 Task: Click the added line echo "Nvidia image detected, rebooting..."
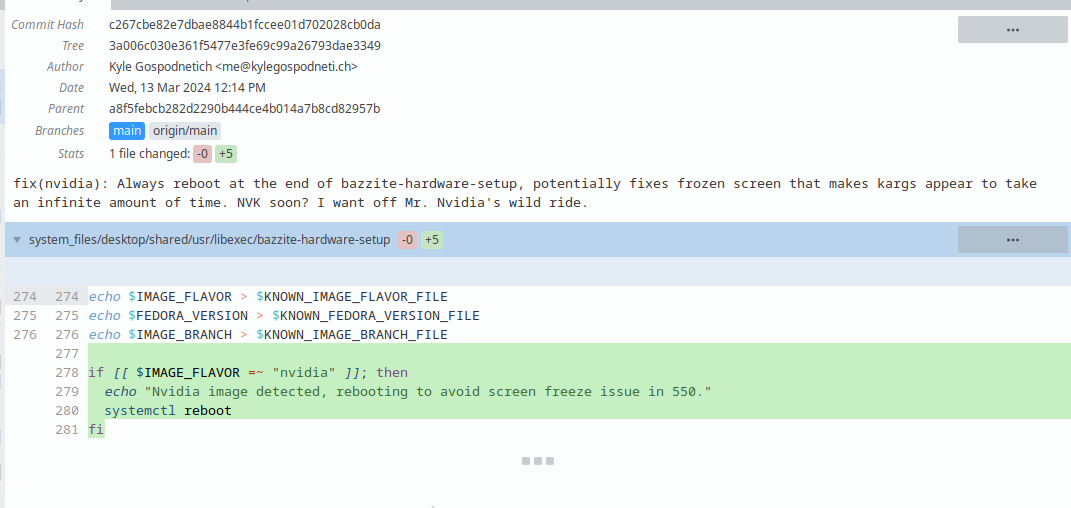[x=408, y=391]
